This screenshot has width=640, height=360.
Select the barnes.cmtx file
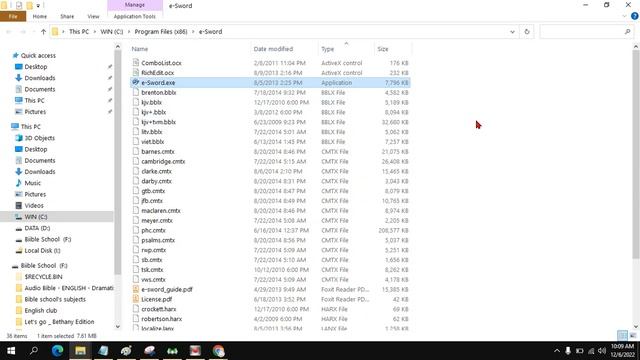point(158,151)
